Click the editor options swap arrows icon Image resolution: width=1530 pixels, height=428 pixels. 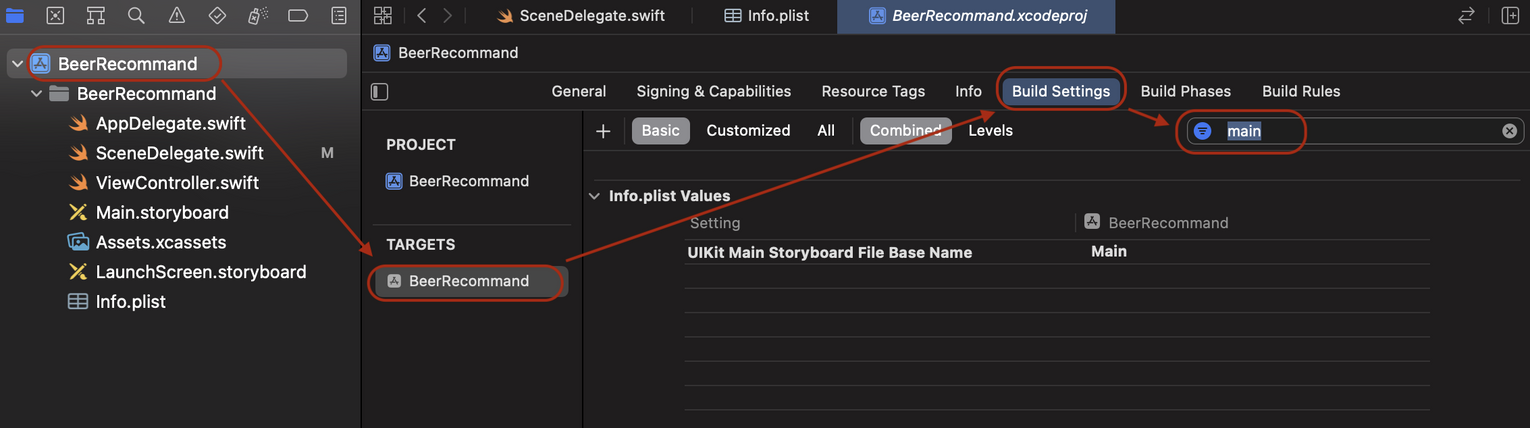click(1467, 15)
